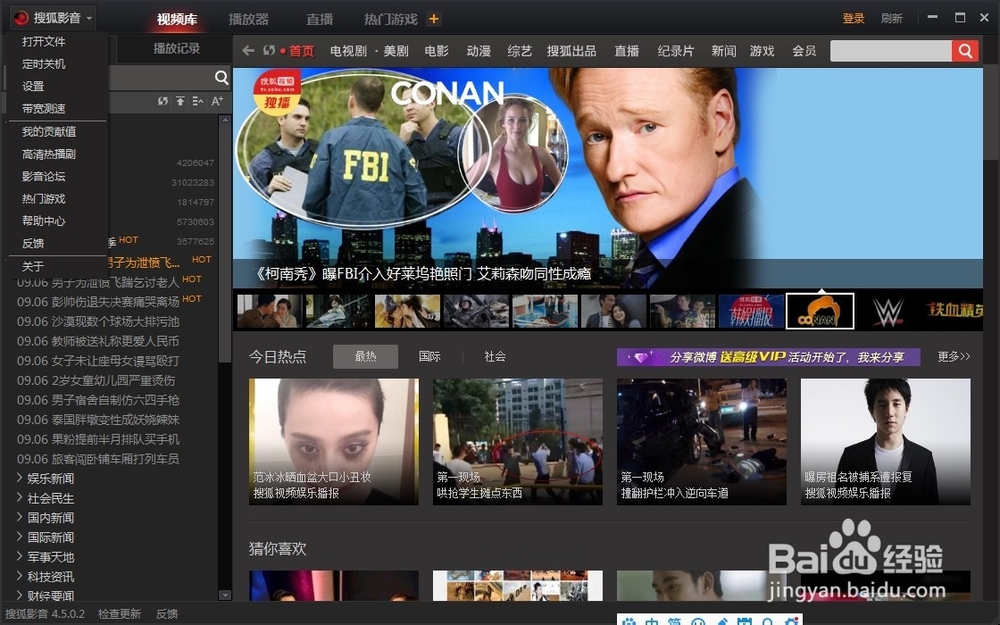1000x625 pixels.
Task: Open list item 09.06 彭帅伤退失决赛痛哭离场
Action: (98, 302)
